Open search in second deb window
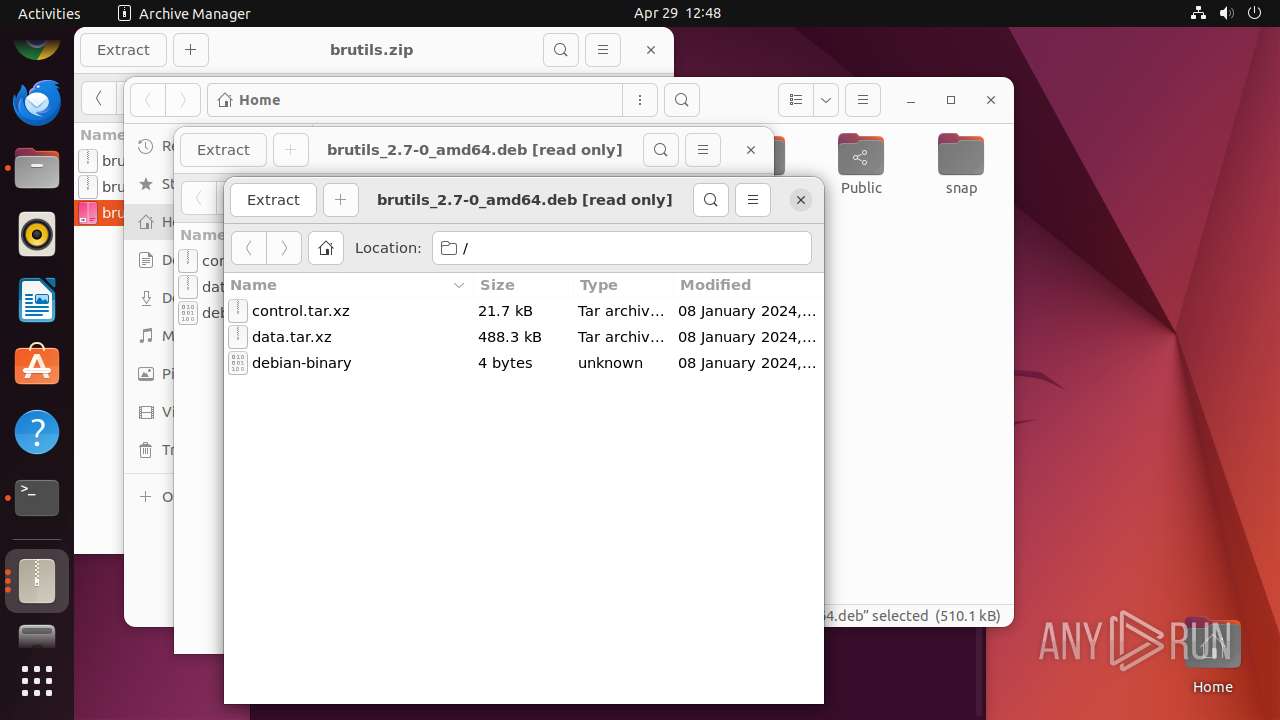1280x720 pixels. [x=660, y=150]
